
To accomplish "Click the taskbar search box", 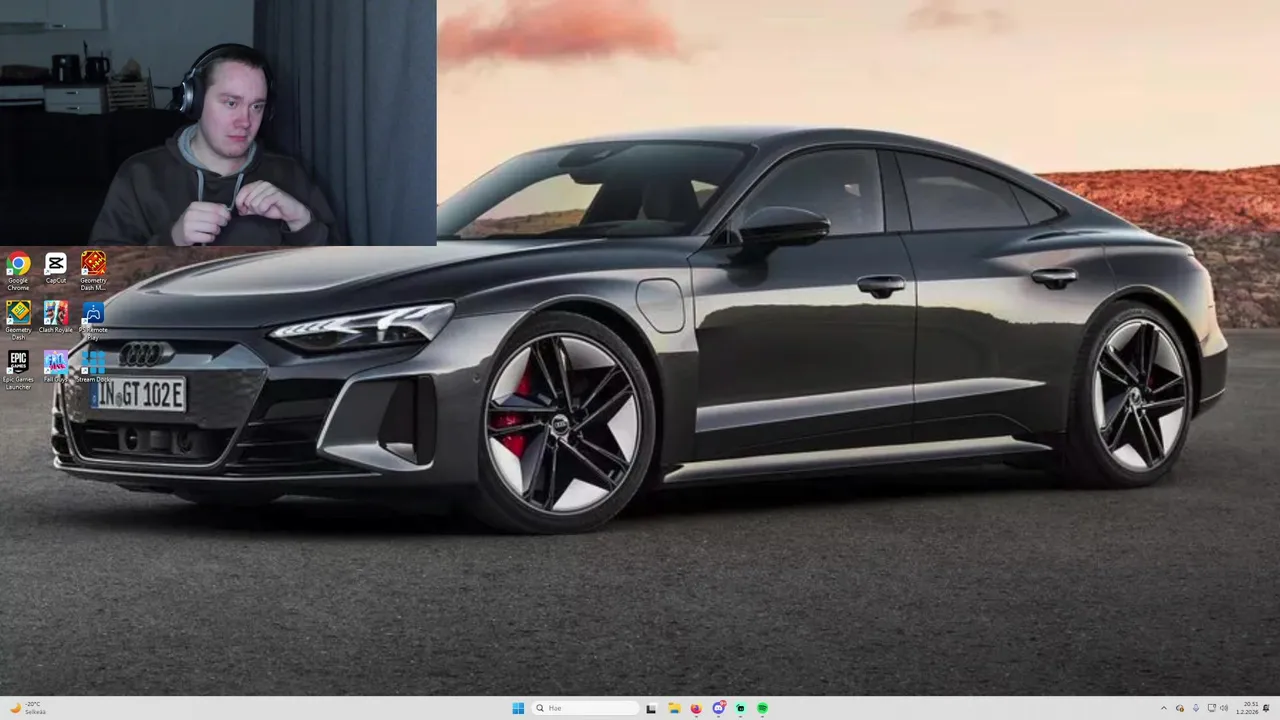I will point(585,708).
